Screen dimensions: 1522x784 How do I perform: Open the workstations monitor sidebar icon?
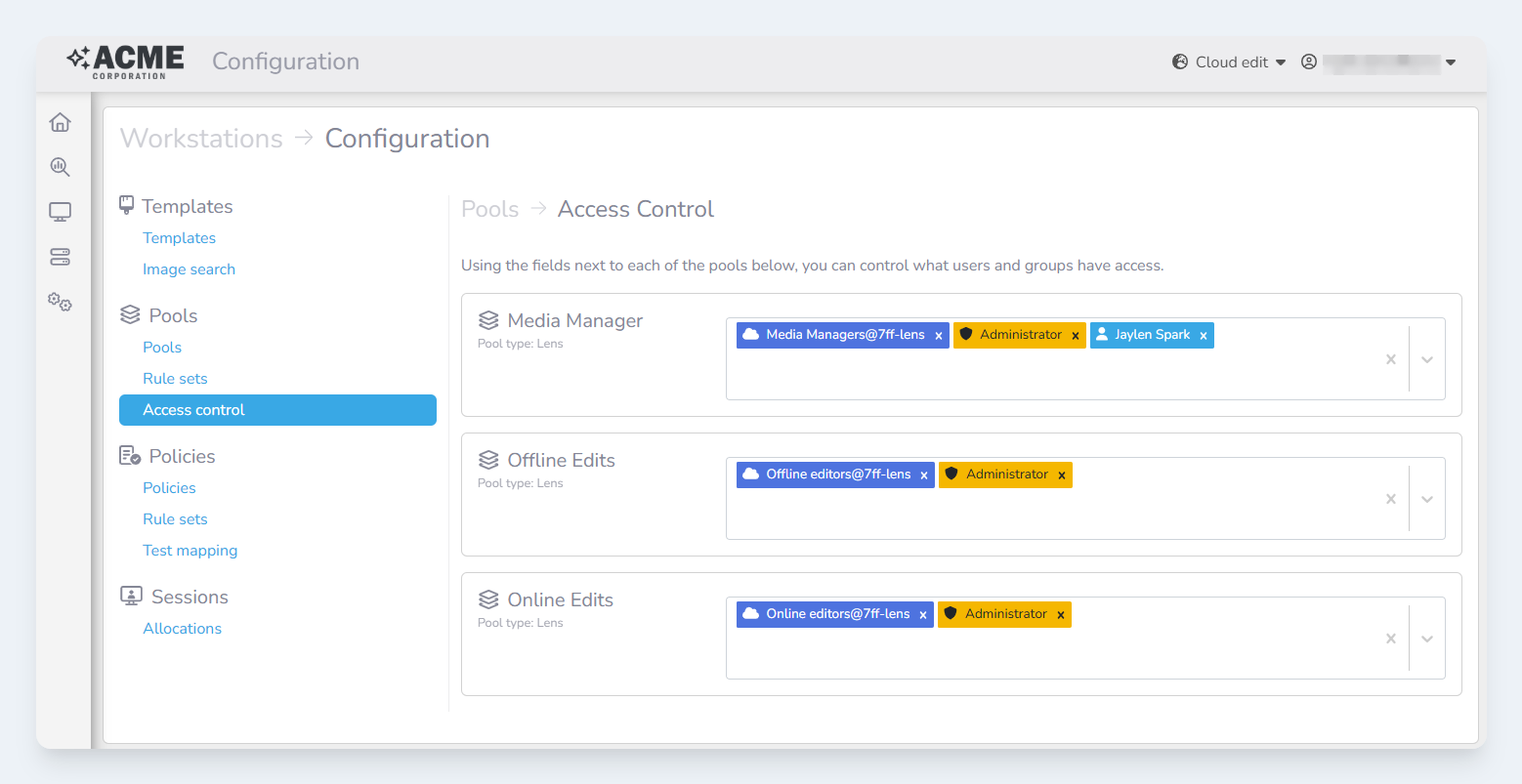click(60, 212)
